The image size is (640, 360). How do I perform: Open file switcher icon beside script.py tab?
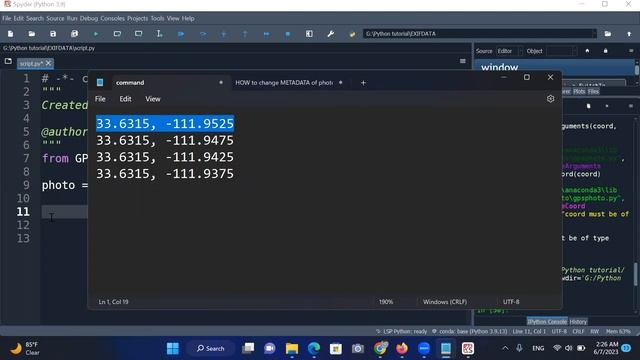(x=8, y=61)
